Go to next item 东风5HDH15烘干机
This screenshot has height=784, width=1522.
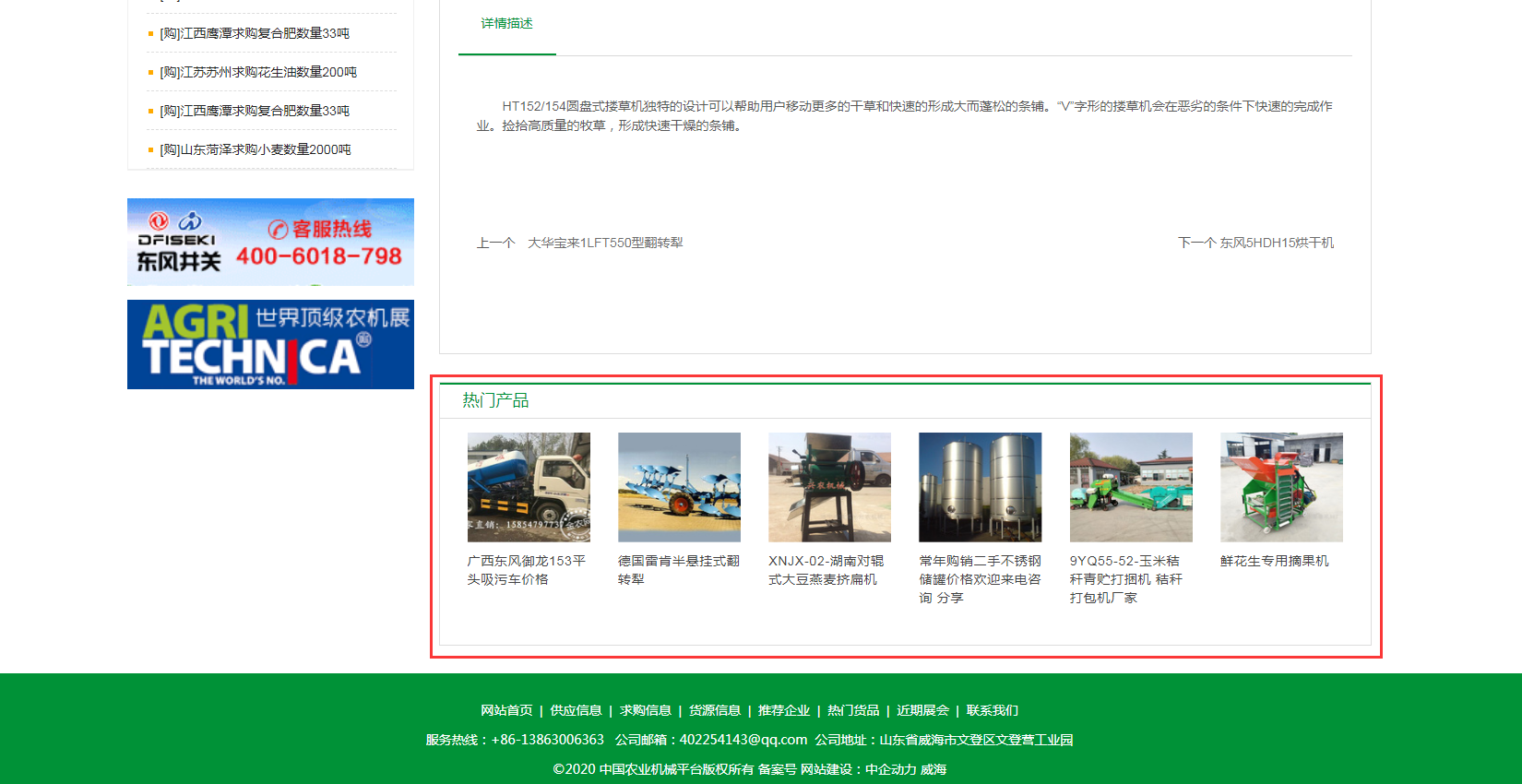pyautogui.click(x=1277, y=243)
